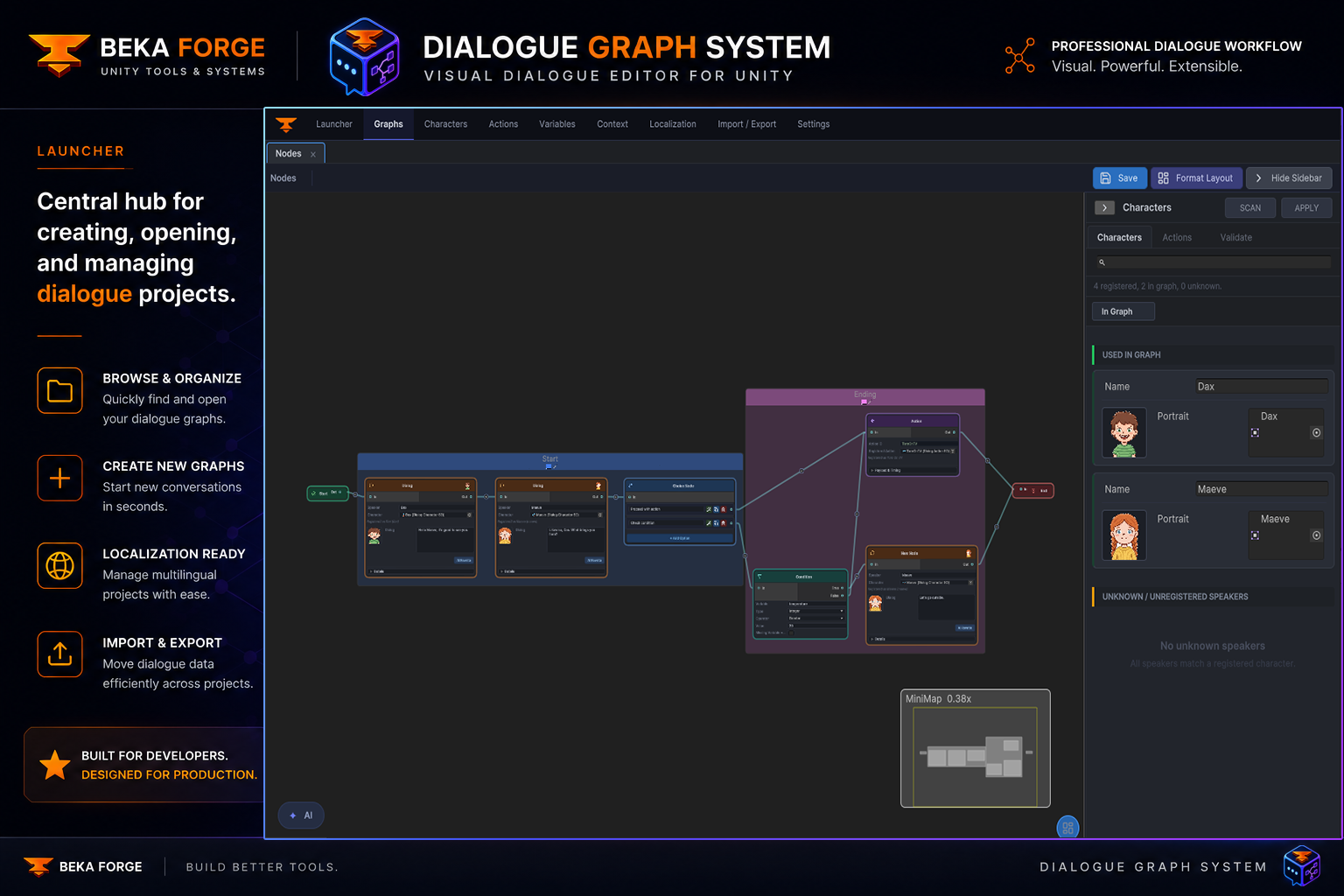This screenshot has height=896, width=1344.
Task: Expand Payload & Timing in the Action node
Action: pyautogui.click(x=913, y=471)
